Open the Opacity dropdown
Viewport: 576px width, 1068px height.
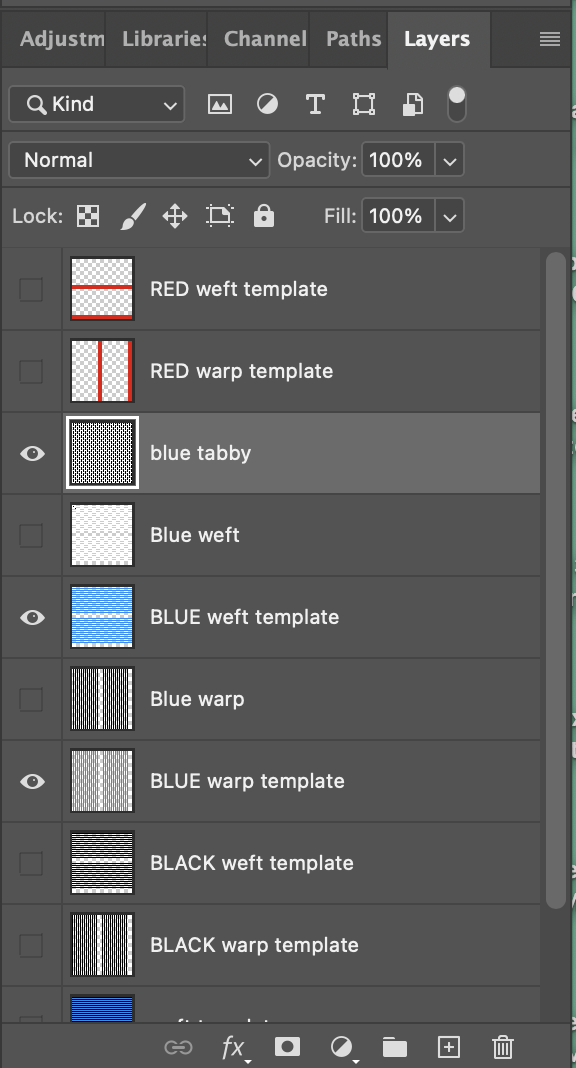click(449, 160)
